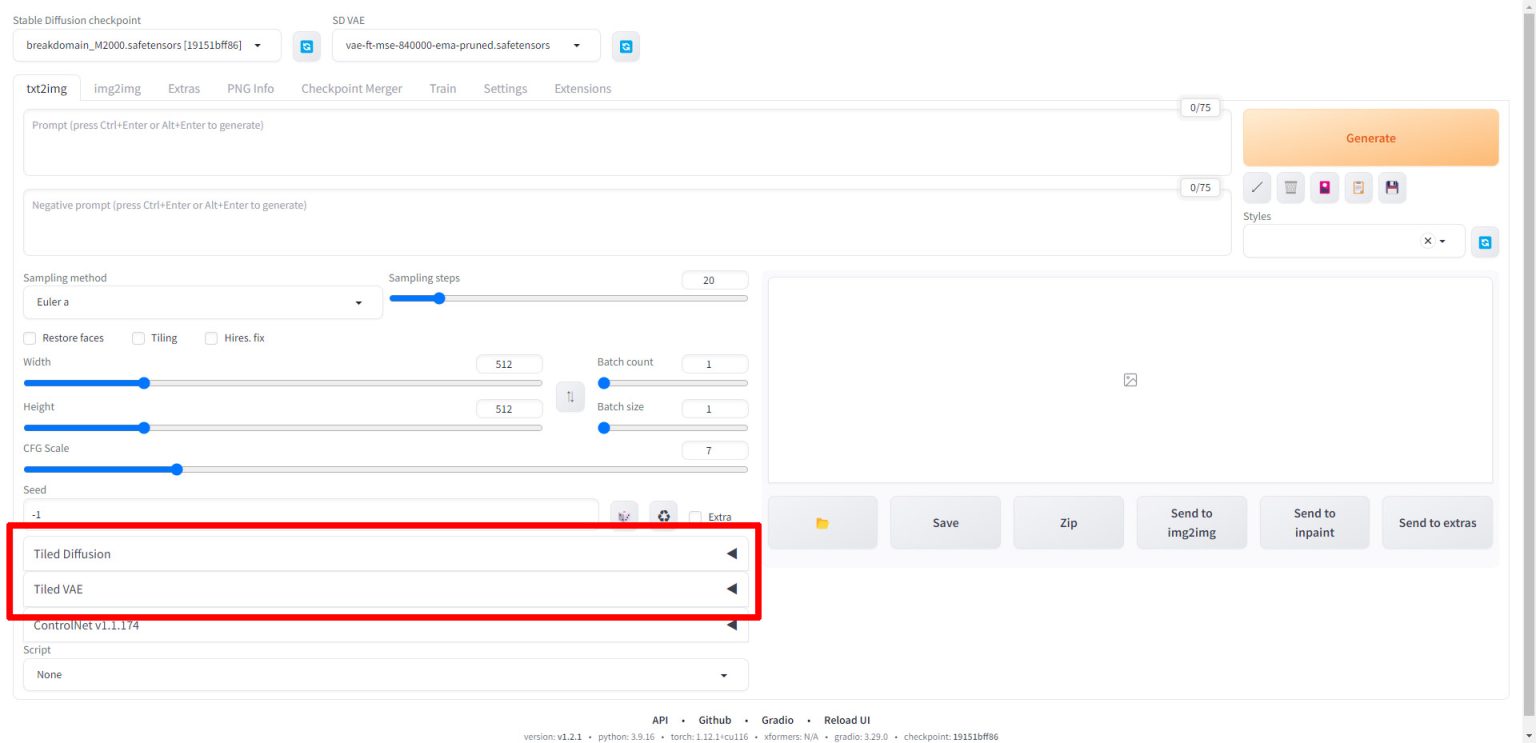This screenshot has height=743, width=1536.
Task: Click the SD VAE refresh icon
Action: (626, 46)
